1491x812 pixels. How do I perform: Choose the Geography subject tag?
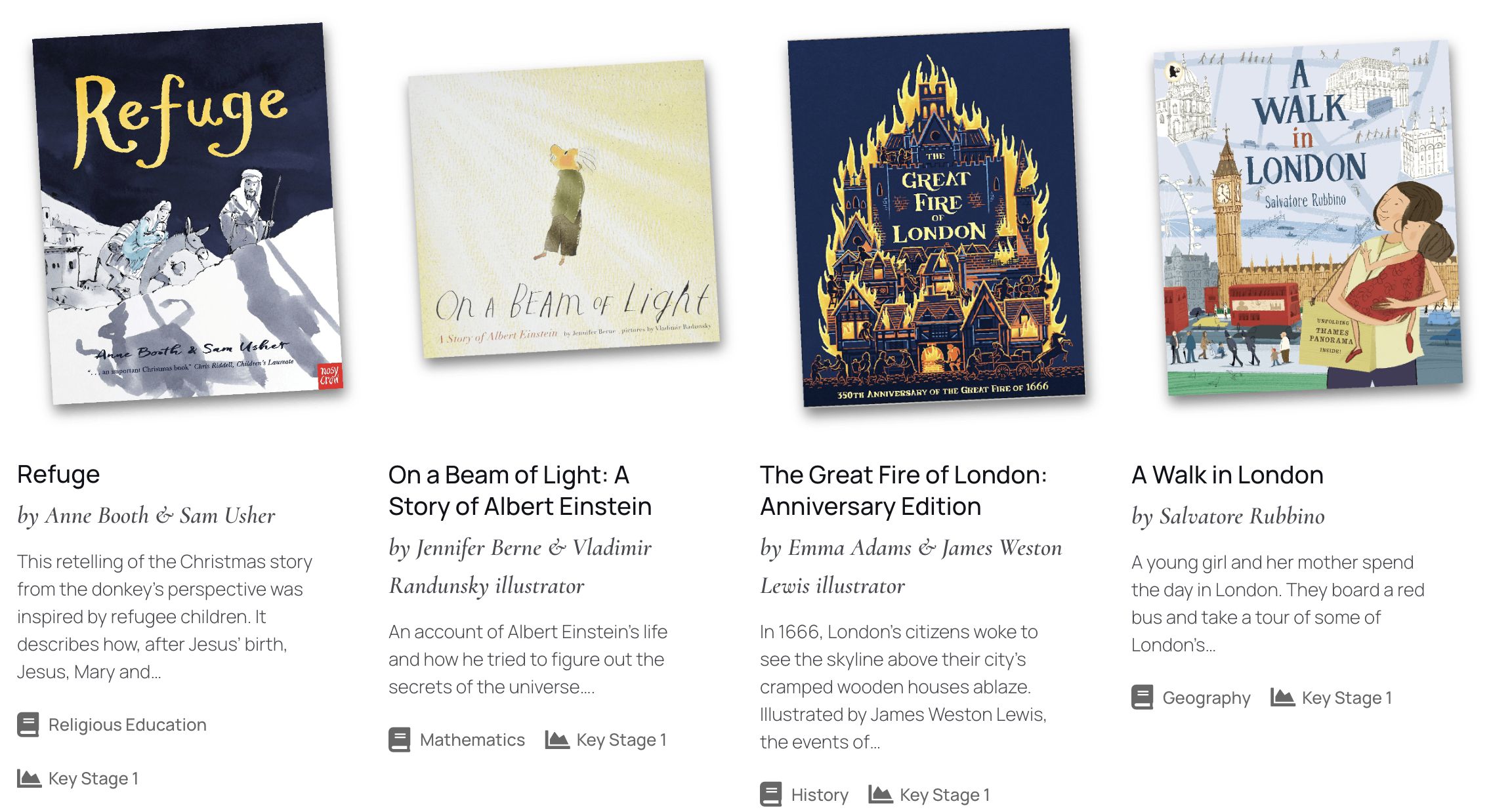pos(1206,698)
